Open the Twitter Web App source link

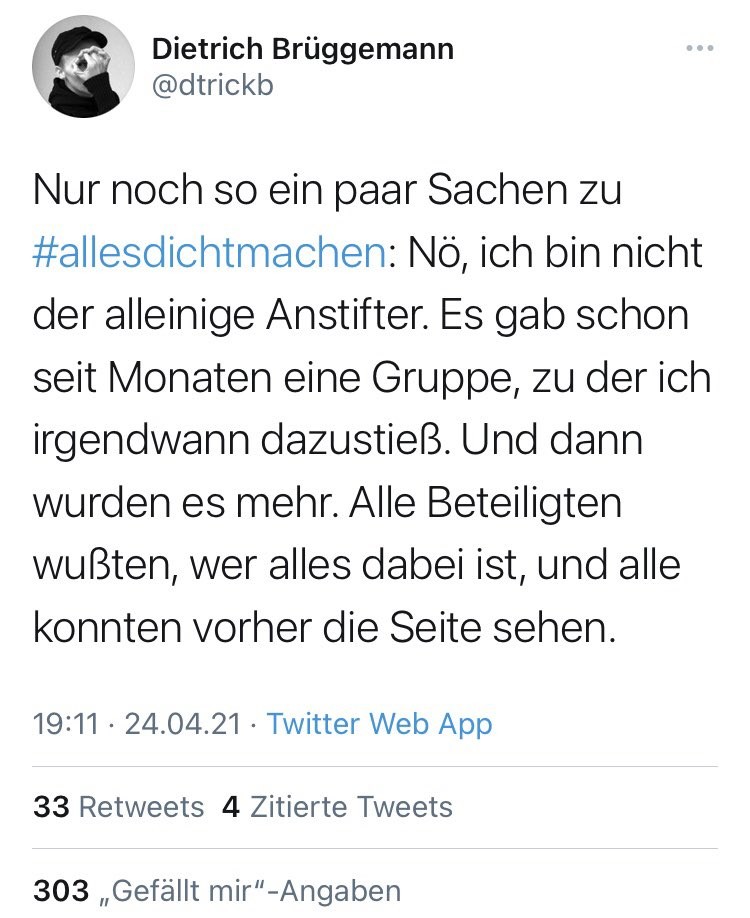coord(380,724)
